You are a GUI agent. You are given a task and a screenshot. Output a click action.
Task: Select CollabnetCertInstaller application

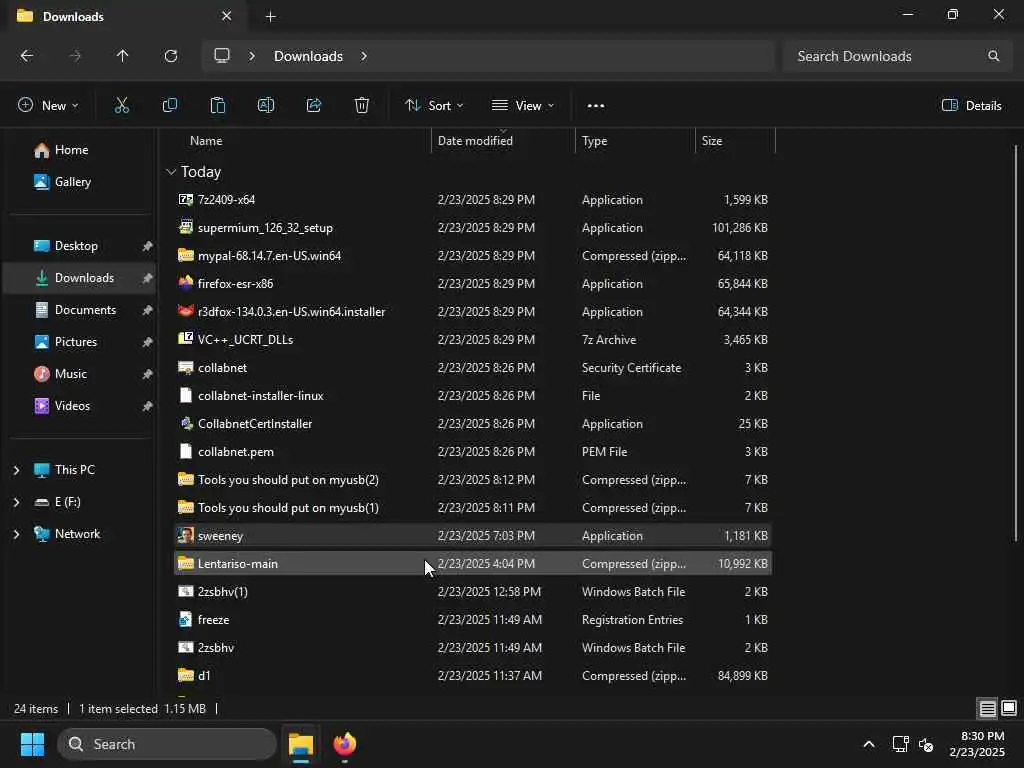click(x=255, y=423)
